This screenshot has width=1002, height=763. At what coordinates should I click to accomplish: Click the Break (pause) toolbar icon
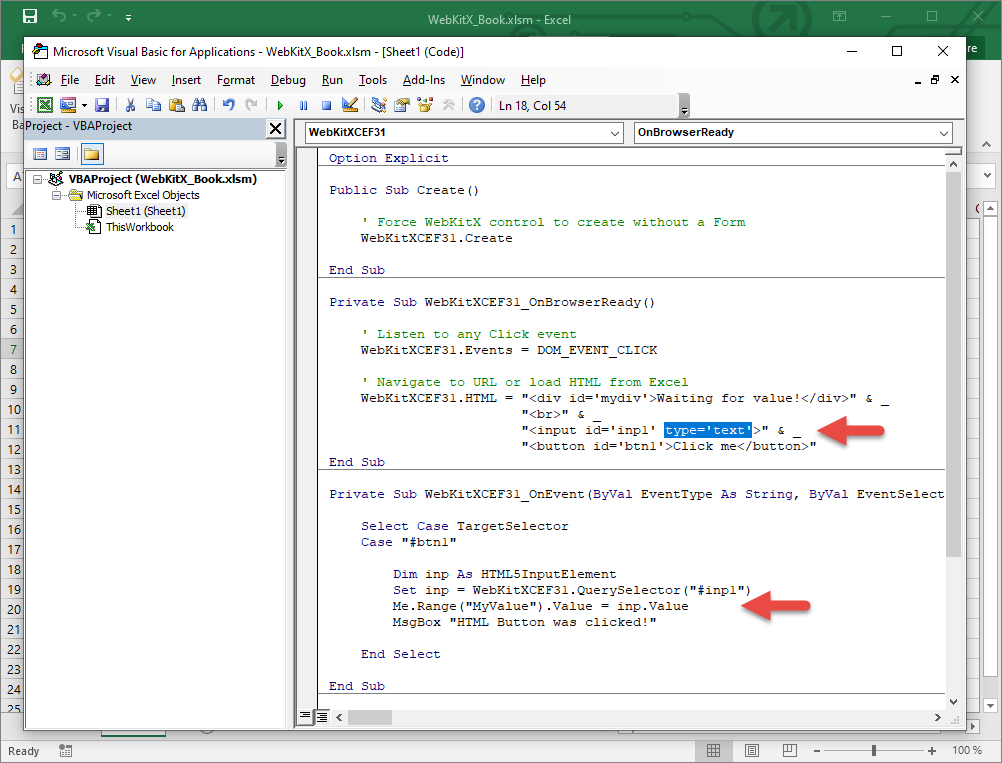(x=304, y=105)
